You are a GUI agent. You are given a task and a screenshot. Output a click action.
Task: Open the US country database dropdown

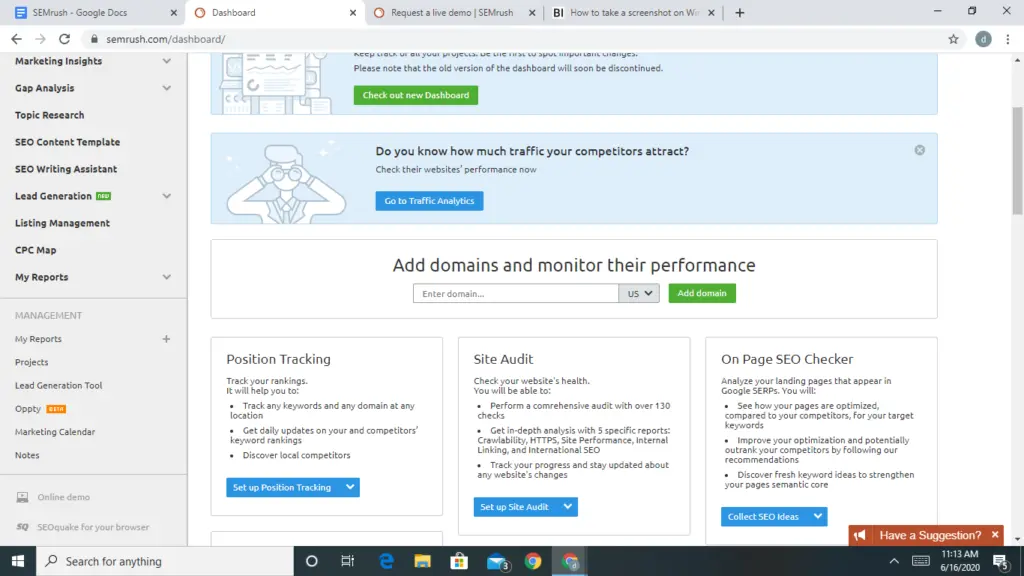click(x=640, y=293)
